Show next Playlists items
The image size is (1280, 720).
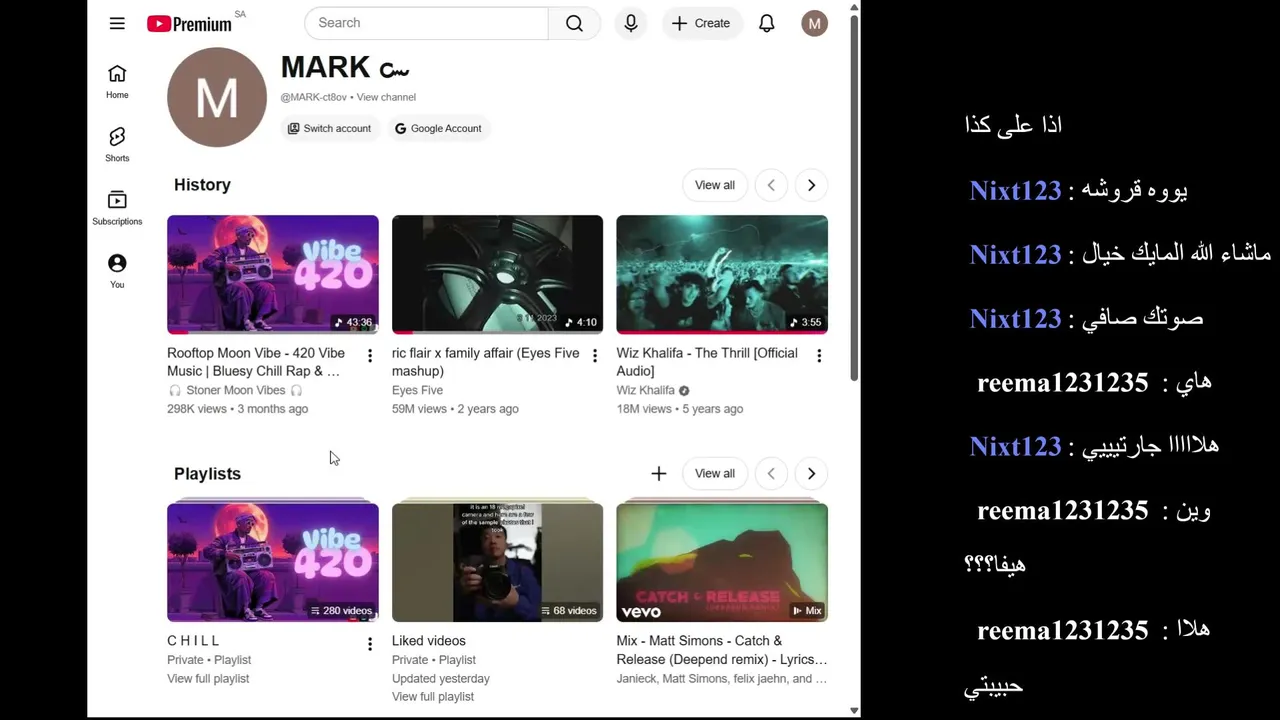click(x=811, y=474)
